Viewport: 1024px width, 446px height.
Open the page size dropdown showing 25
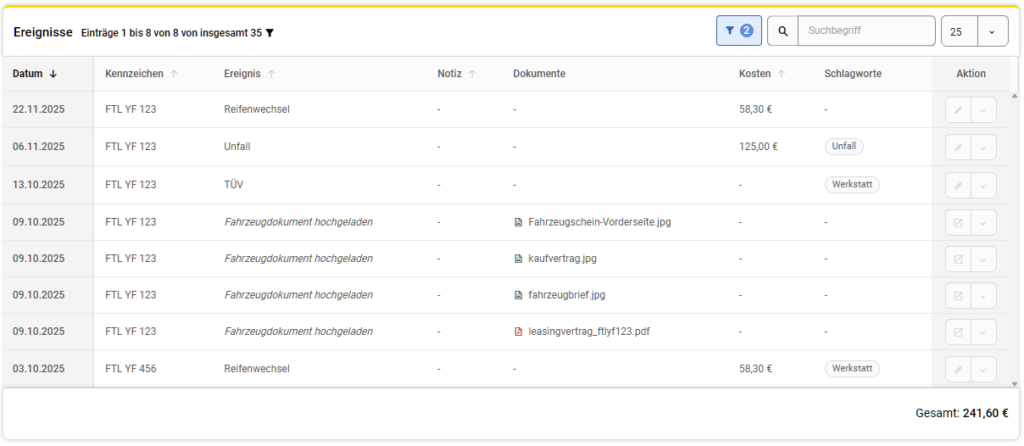[x=992, y=31]
